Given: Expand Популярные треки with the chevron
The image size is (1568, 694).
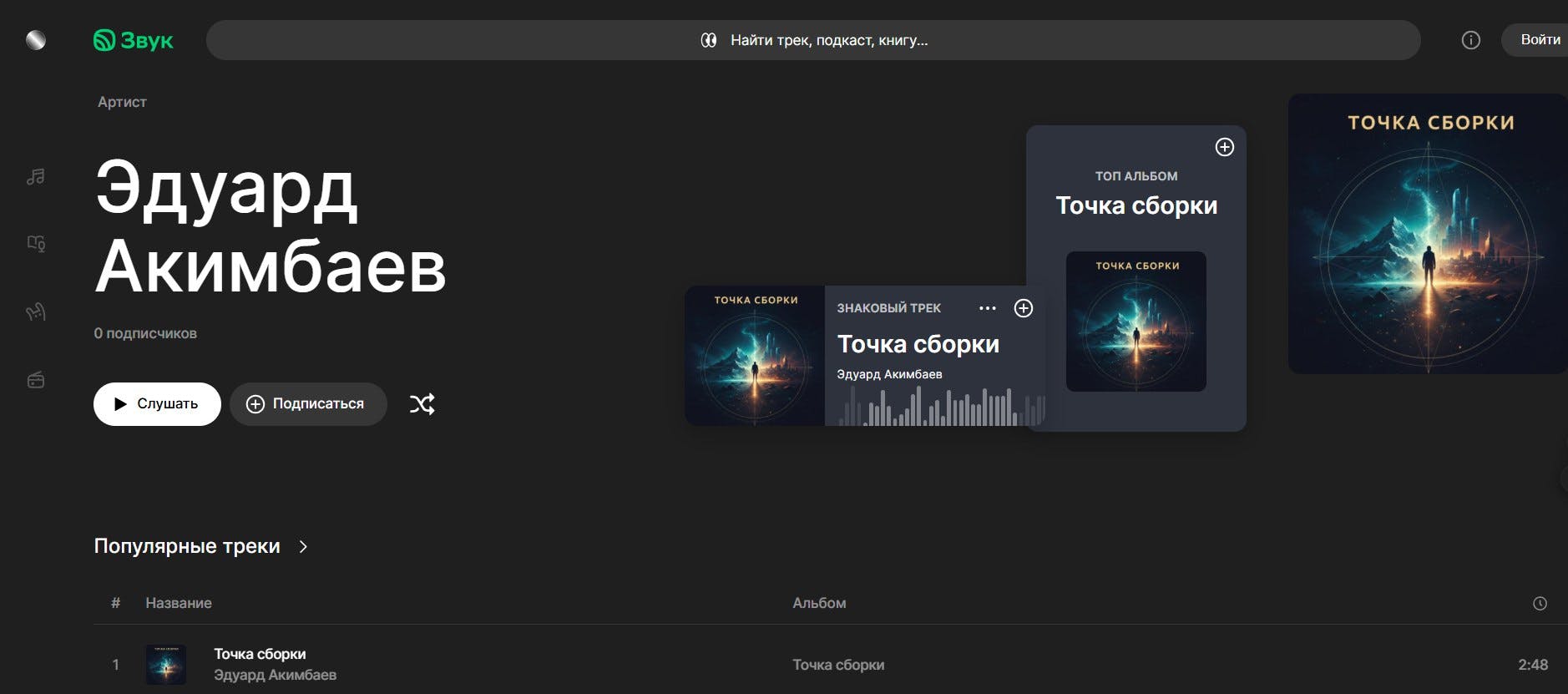Looking at the screenshot, I should point(304,546).
